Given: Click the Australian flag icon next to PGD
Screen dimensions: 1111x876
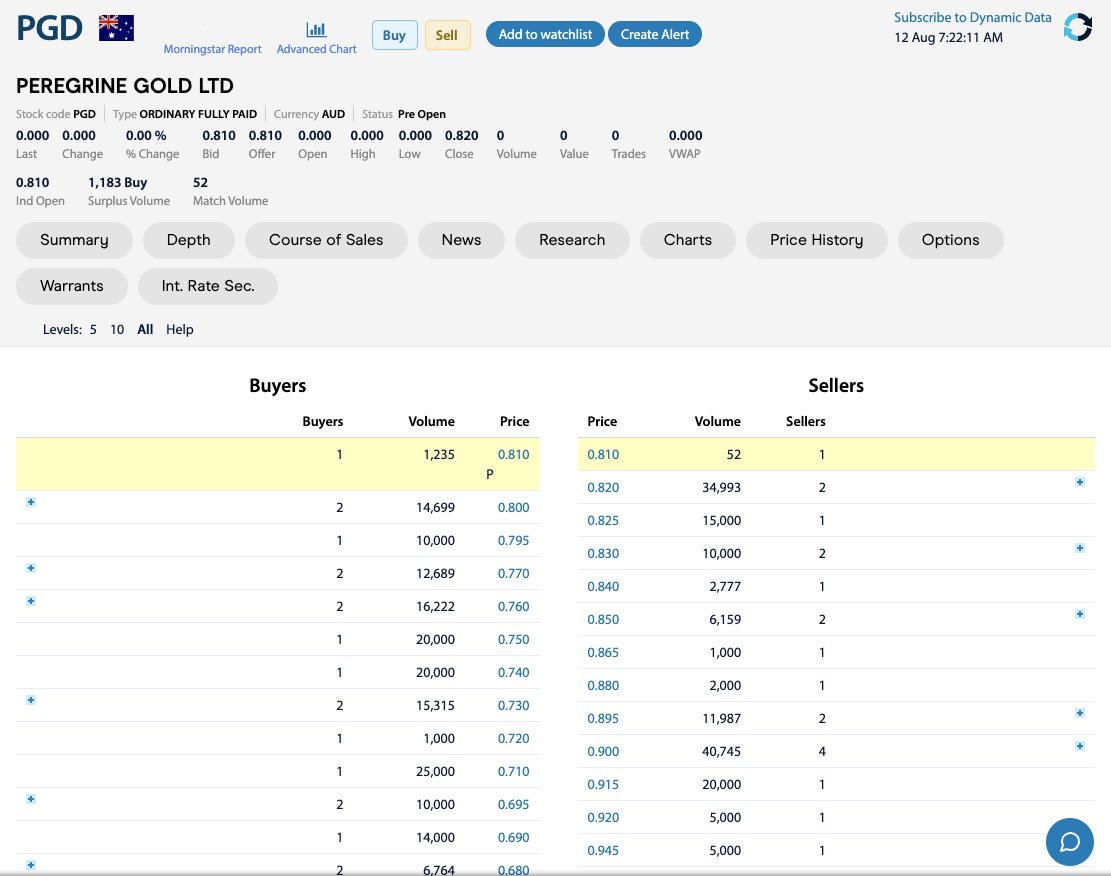Looking at the screenshot, I should [116, 28].
